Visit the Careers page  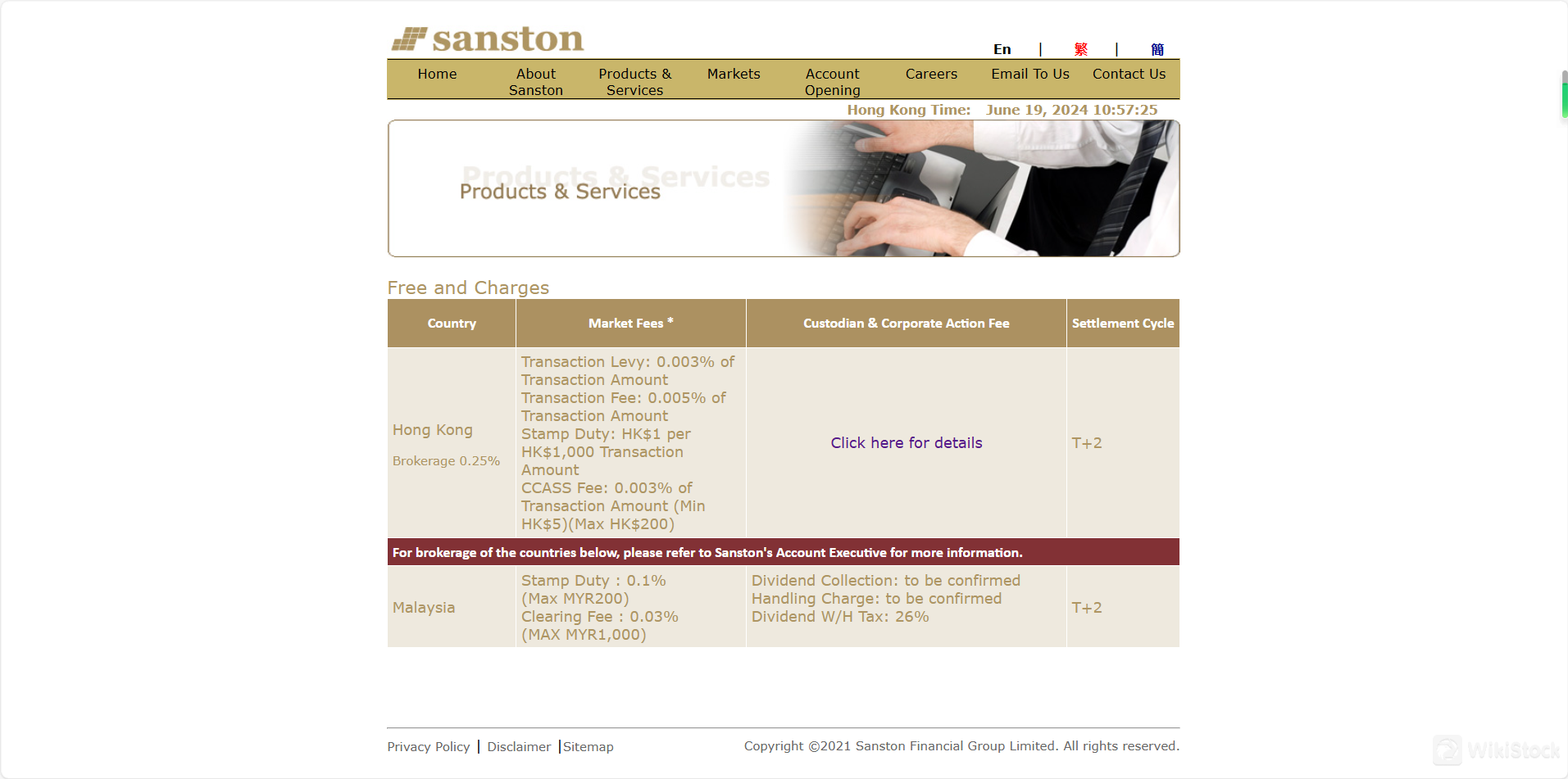pyautogui.click(x=931, y=74)
